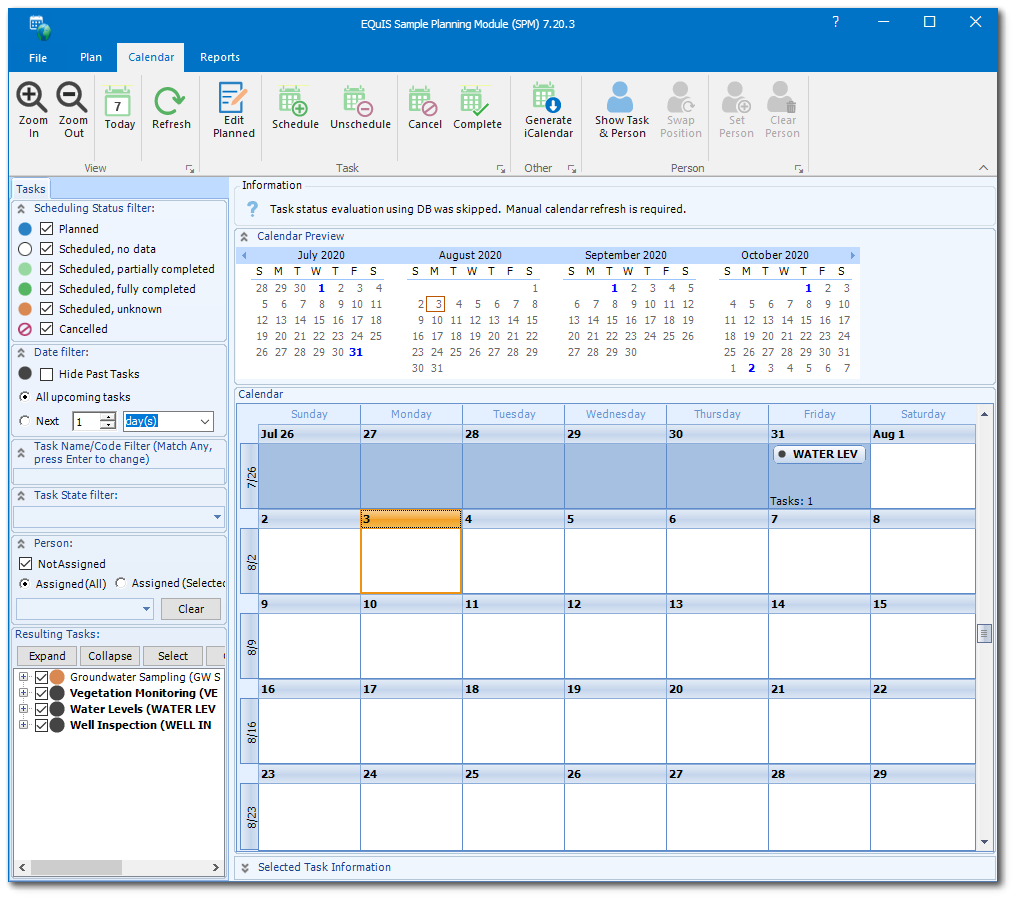Viewport: 1014px width, 898px height.
Task: Open the Task State filter dropdown
Action: click(x=217, y=516)
